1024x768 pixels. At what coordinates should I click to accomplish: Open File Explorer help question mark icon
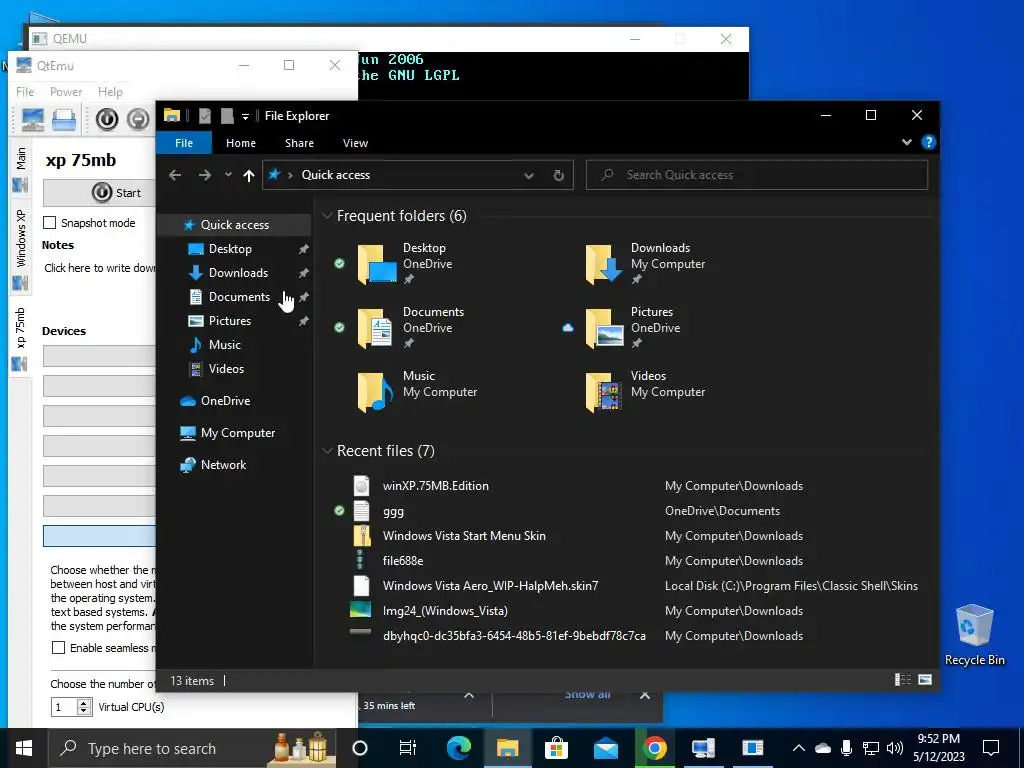pos(928,142)
